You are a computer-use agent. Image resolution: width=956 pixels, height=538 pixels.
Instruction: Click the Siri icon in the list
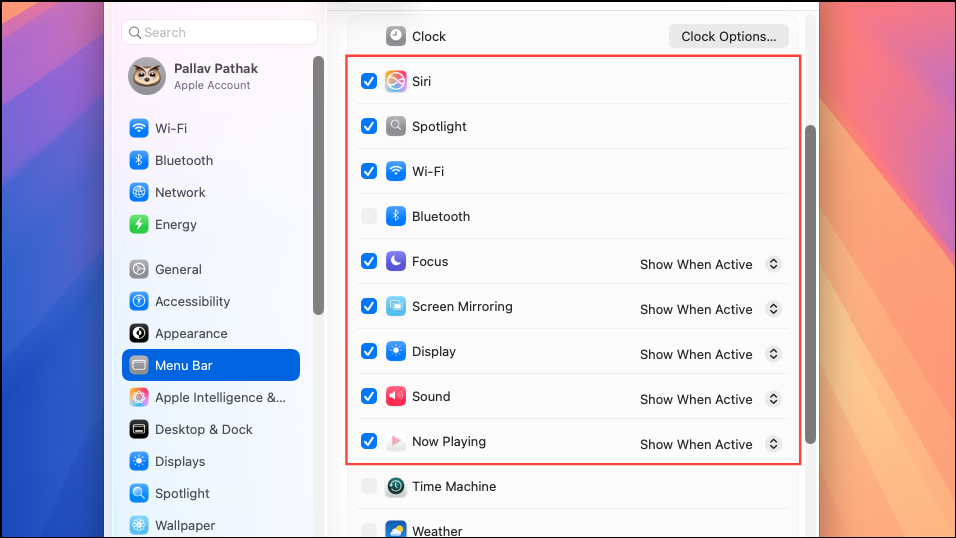pyautogui.click(x=396, y=81)
